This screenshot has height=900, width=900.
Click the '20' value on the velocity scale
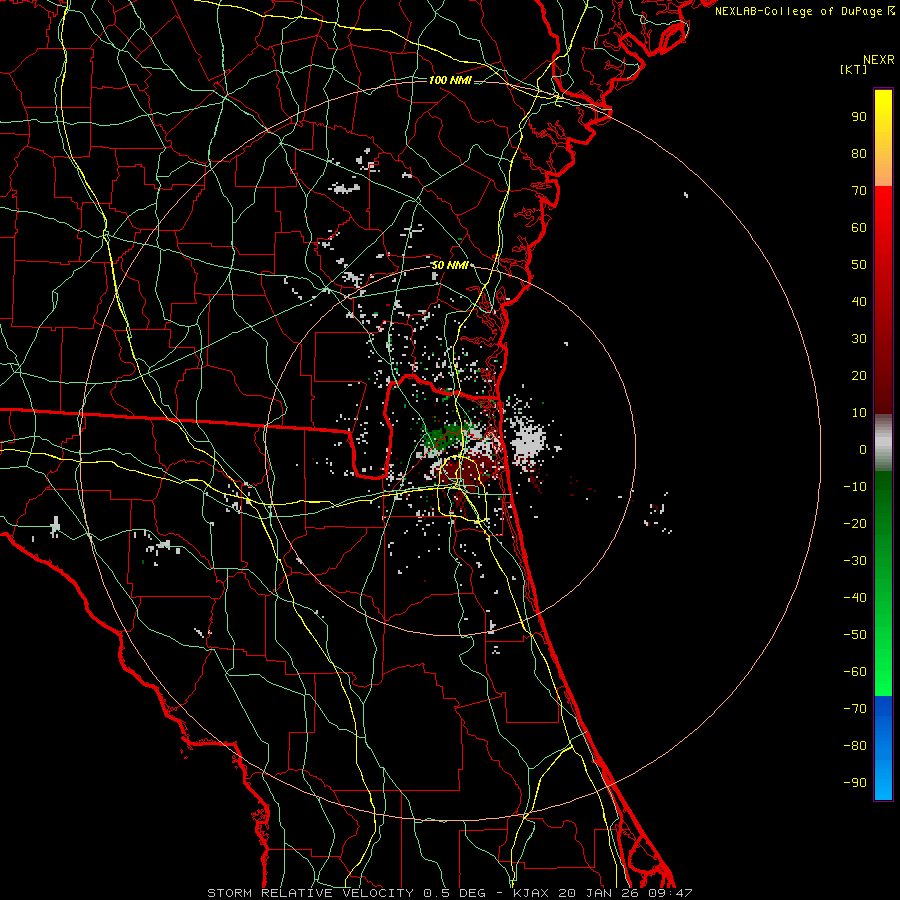pyautogui.click(x=859, y=375)
